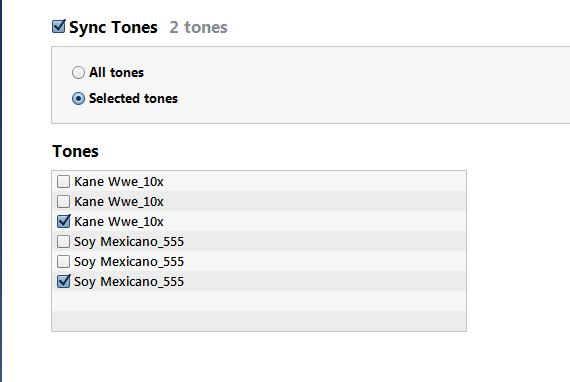Click the Selected tones label text
570x382 pixels.
(x=133, y=98)
